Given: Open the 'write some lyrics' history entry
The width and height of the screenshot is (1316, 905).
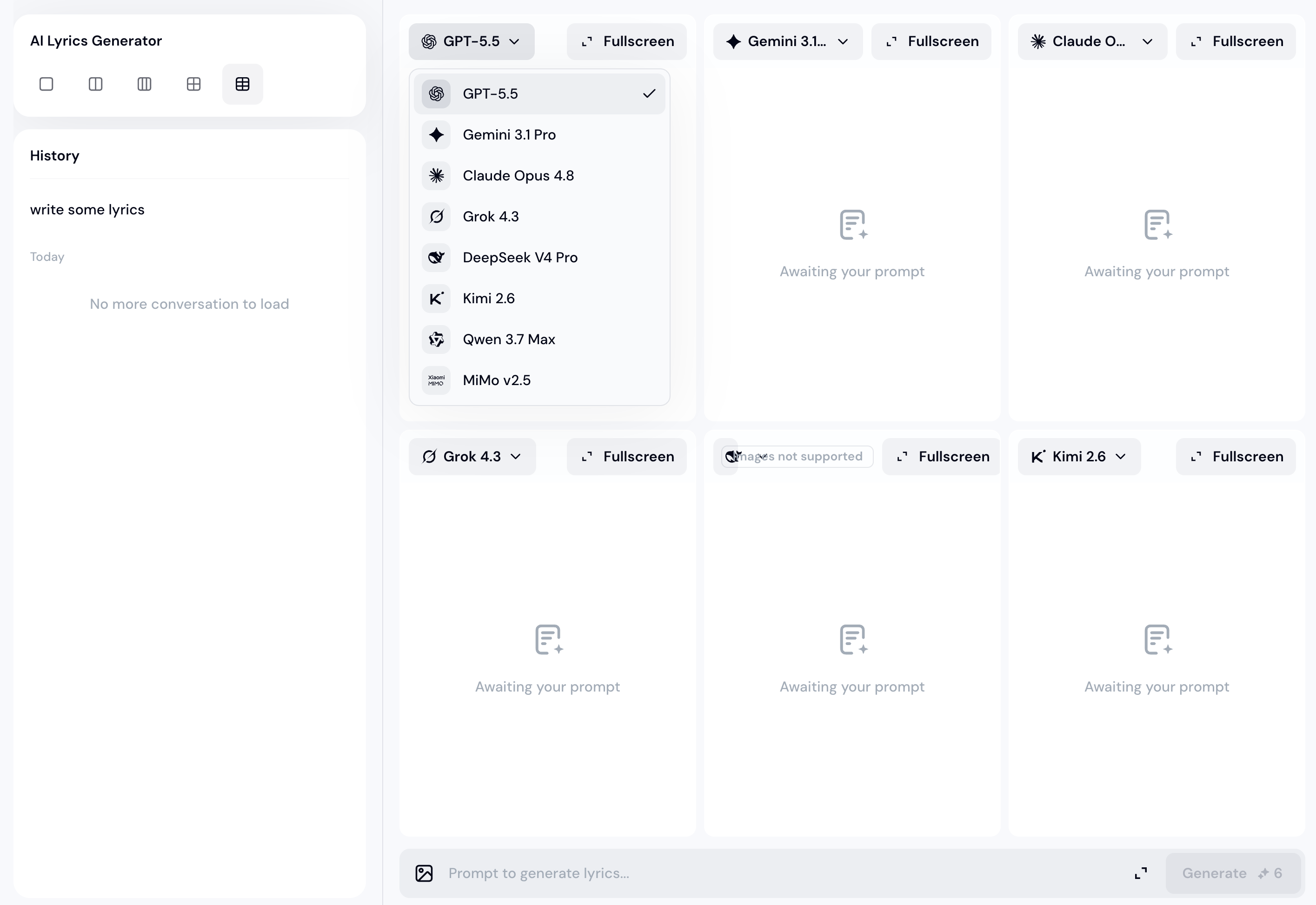Looking at the screenshot, I should point(87,210).
